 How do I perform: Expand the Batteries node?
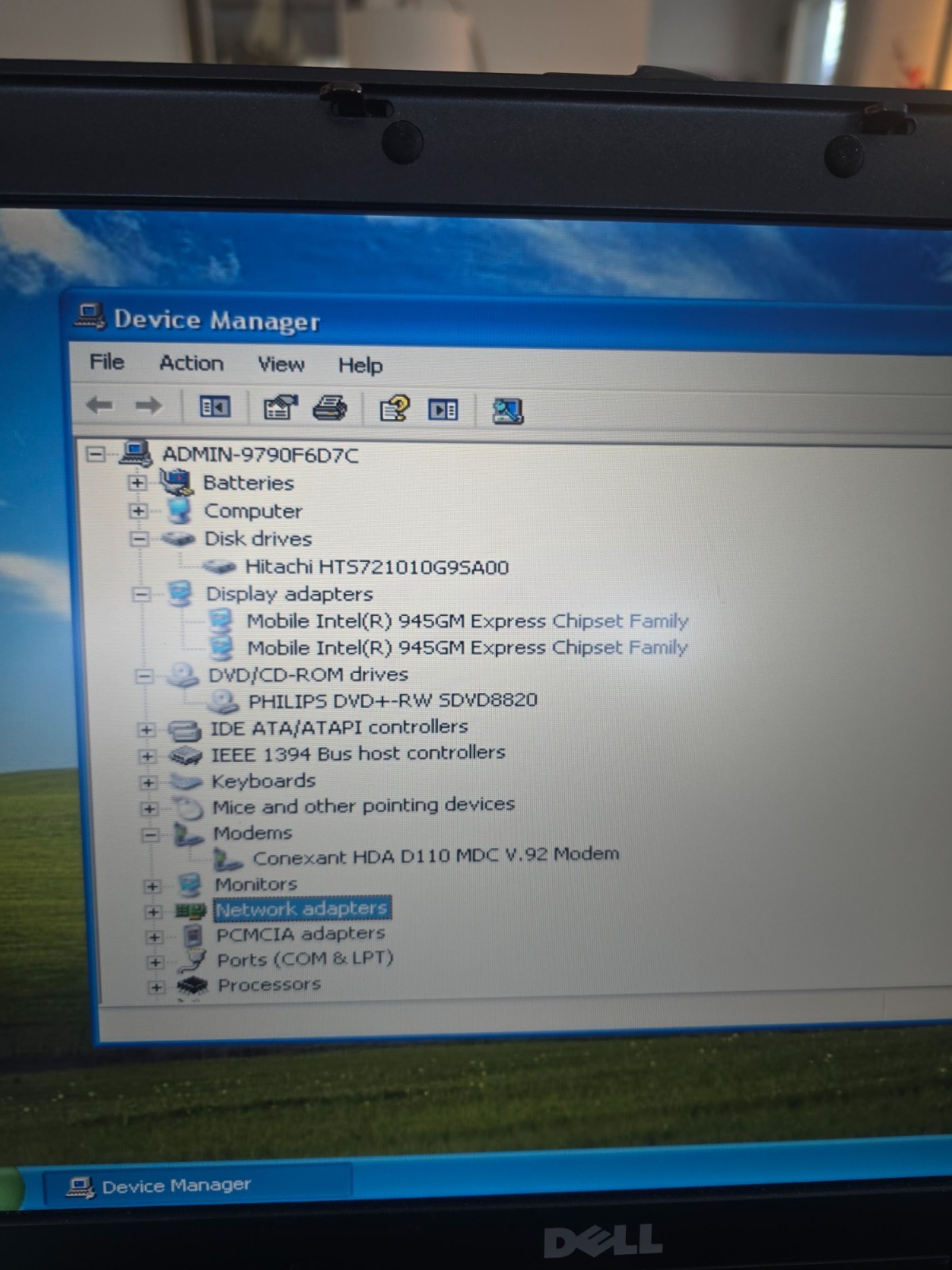point(136,483)
